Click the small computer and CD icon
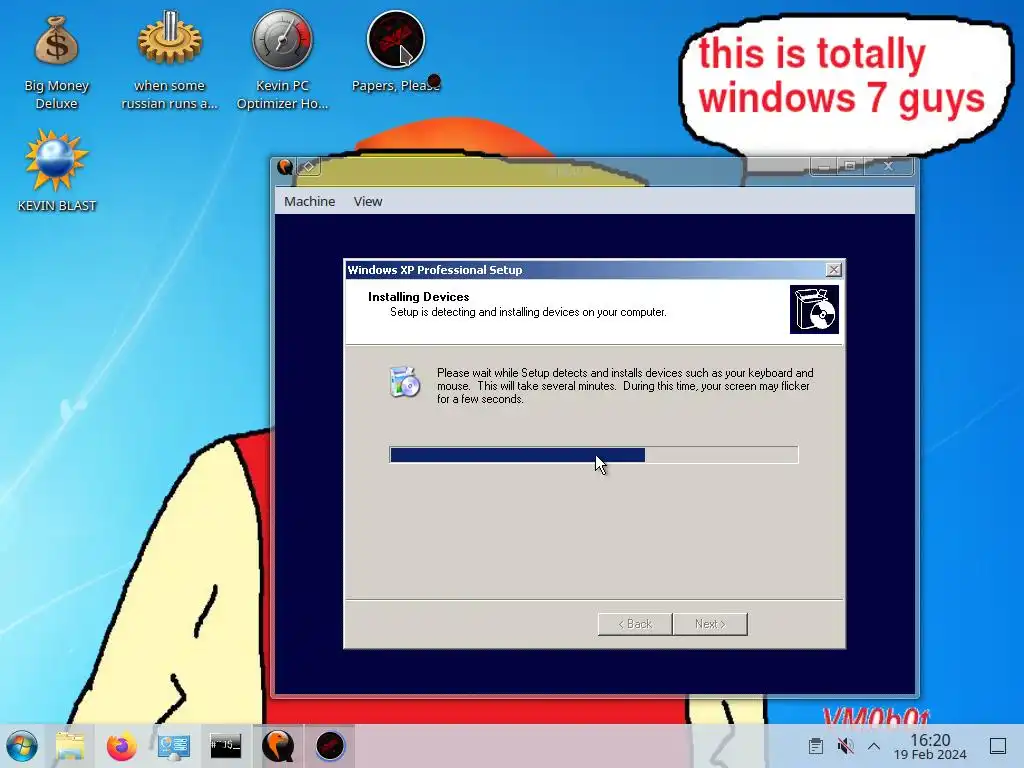 coord(405,382)
